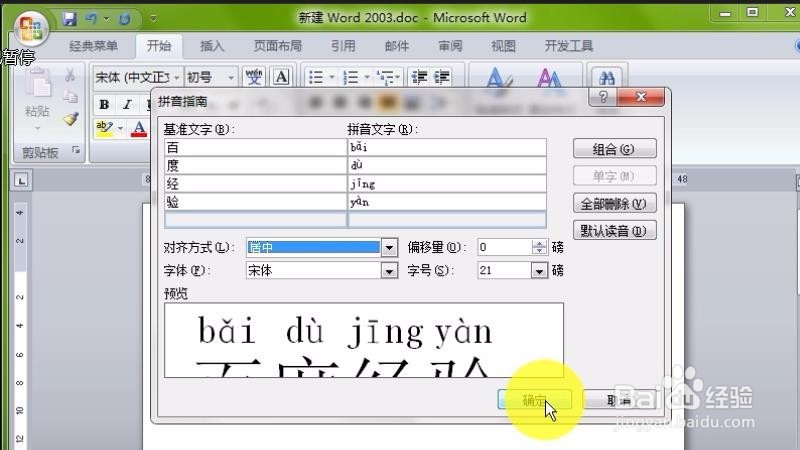This screenshot has width=800, height=450.
Task: Click the pinyin field containing bǎi
Action: click(447, 147)
